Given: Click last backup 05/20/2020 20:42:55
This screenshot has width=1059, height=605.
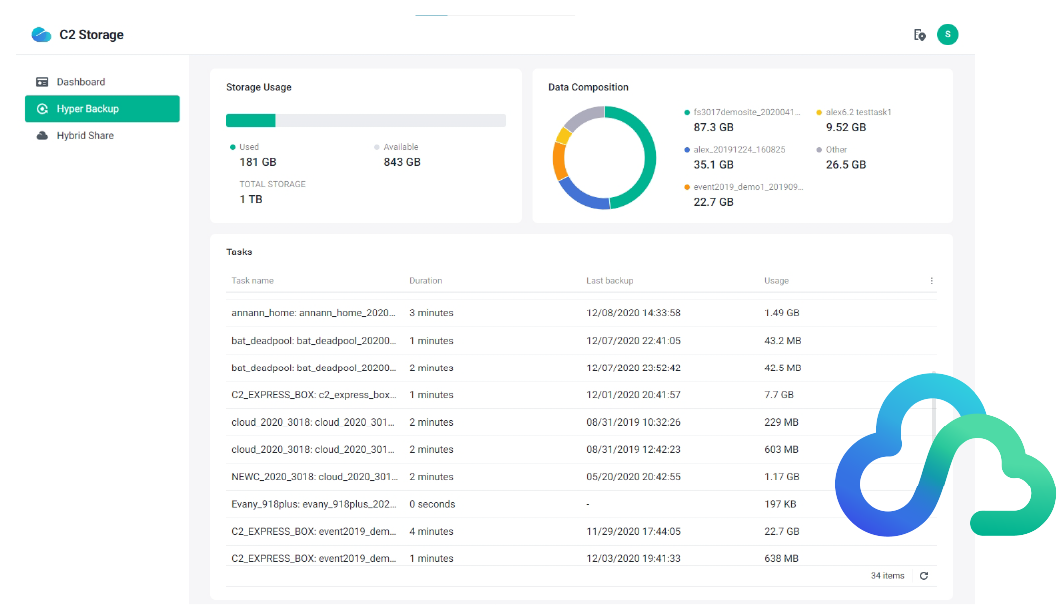Looking at the screenshot, I should coord(634,477).
